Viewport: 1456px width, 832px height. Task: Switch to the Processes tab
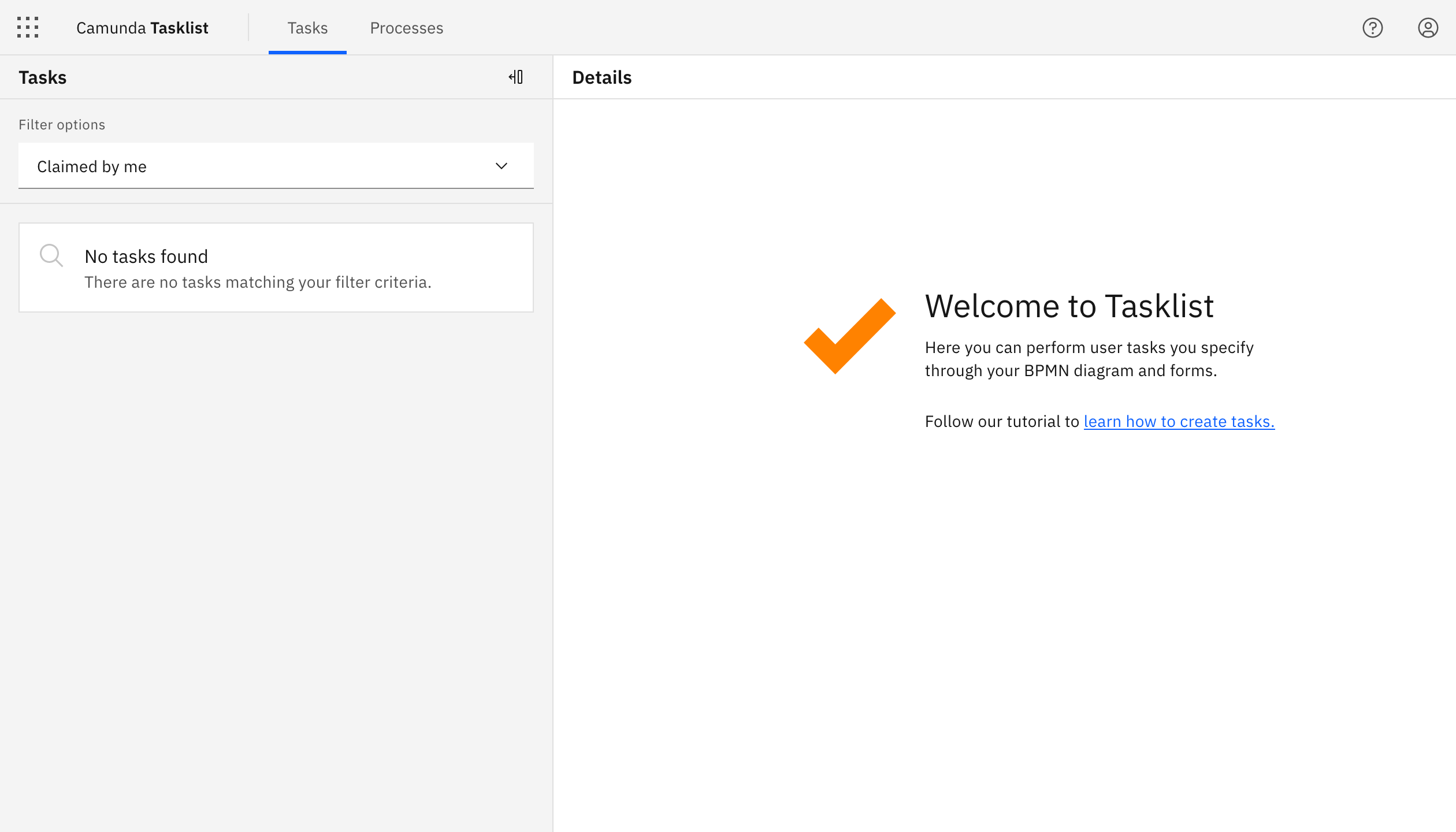tap(406, 28)
